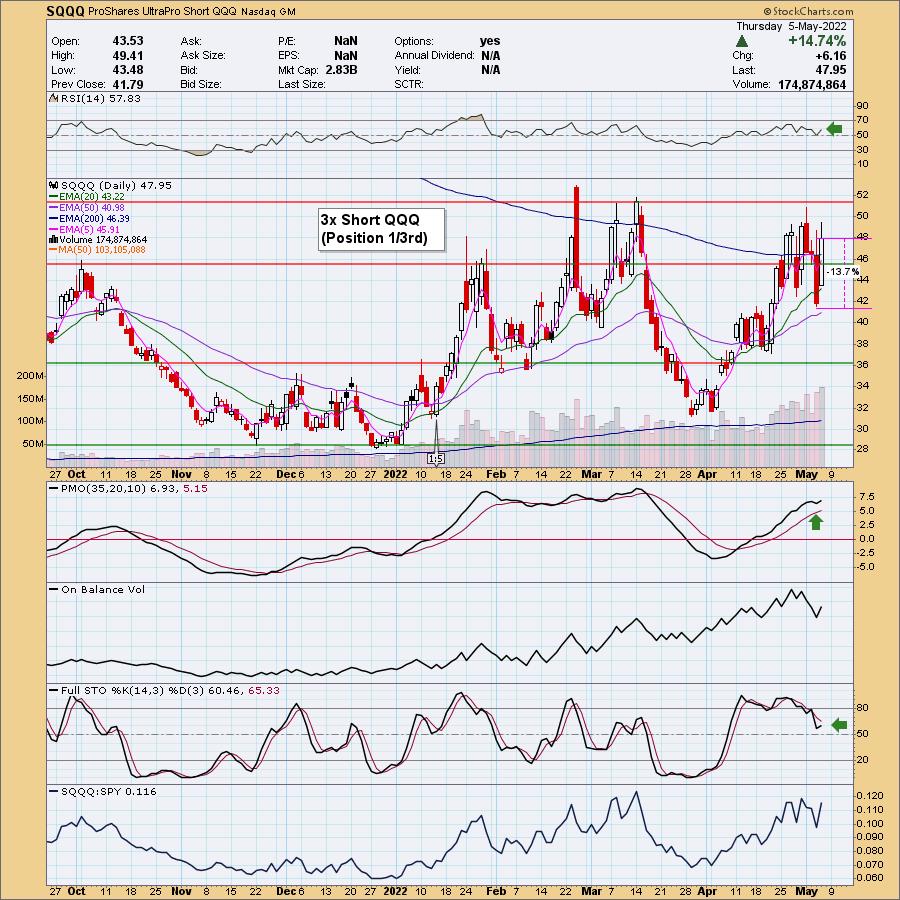Click the Chg value +6.16
Image resolution: width=900 pixels, height=900 pixels.
pos(831,56)
